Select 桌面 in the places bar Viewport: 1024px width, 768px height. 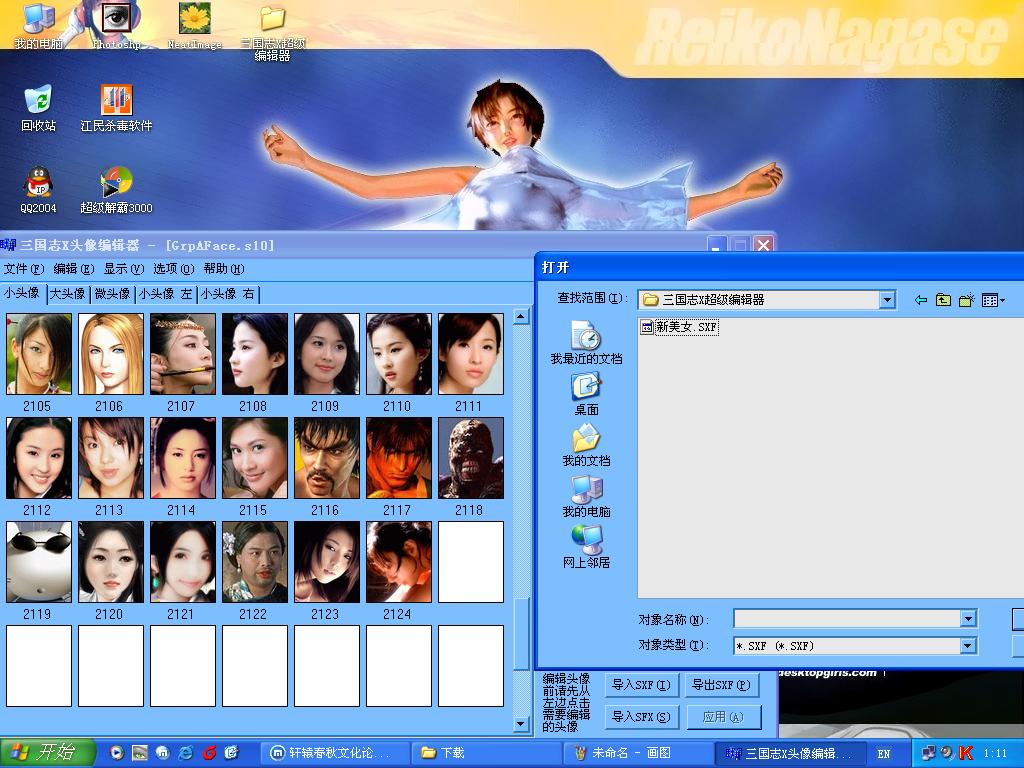click(x=586, y=393)
